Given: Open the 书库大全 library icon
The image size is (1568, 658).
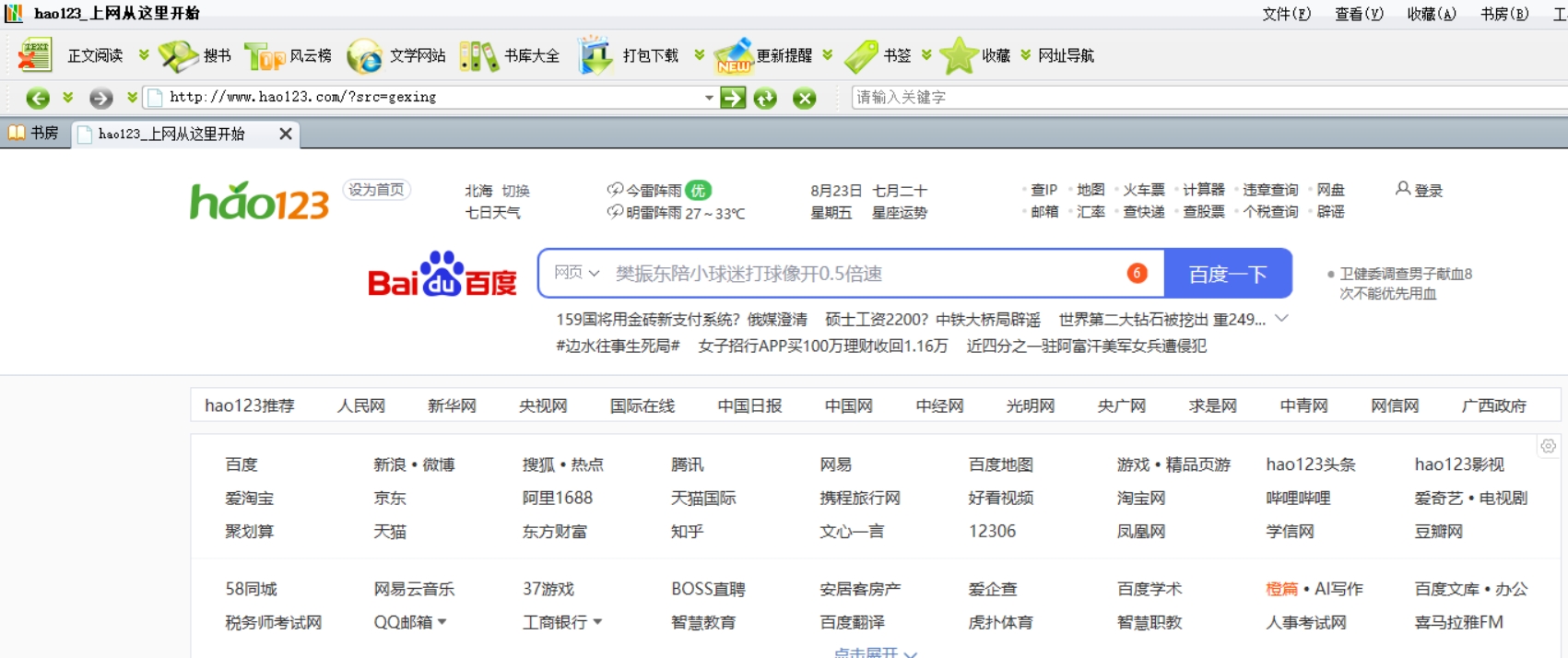Looking at the screenshot, I should 478,56.
